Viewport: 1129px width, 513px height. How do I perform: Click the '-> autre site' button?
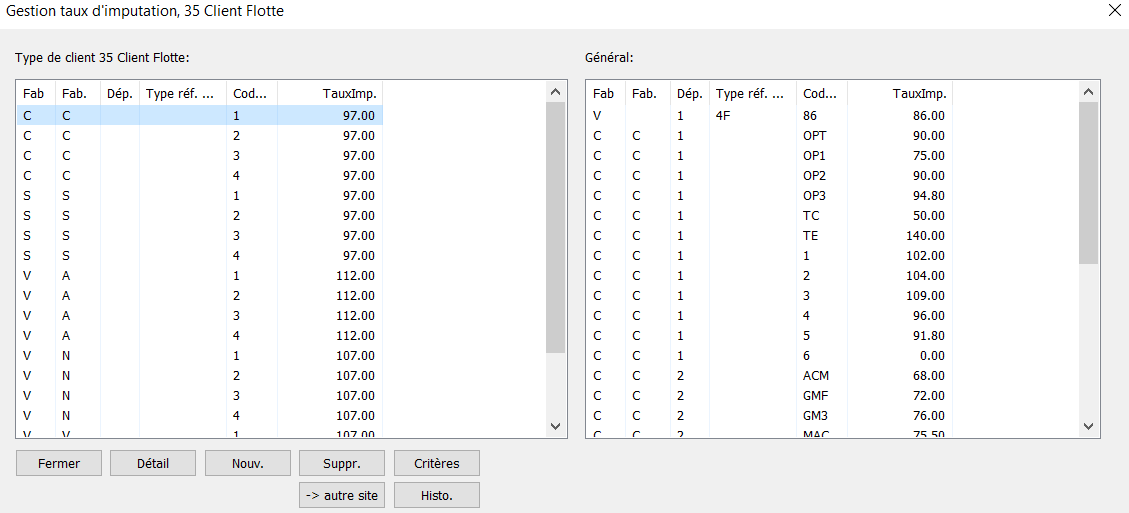click(x=342, y=495)
